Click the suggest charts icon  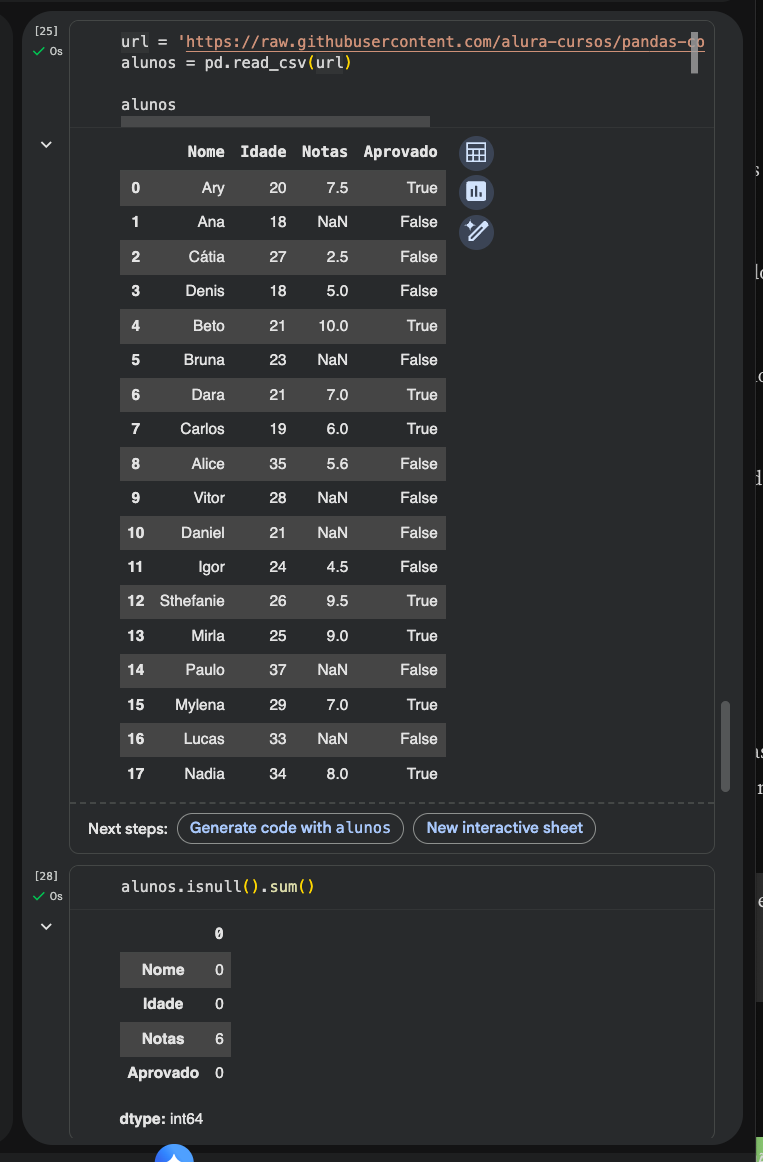pos(476,192)
